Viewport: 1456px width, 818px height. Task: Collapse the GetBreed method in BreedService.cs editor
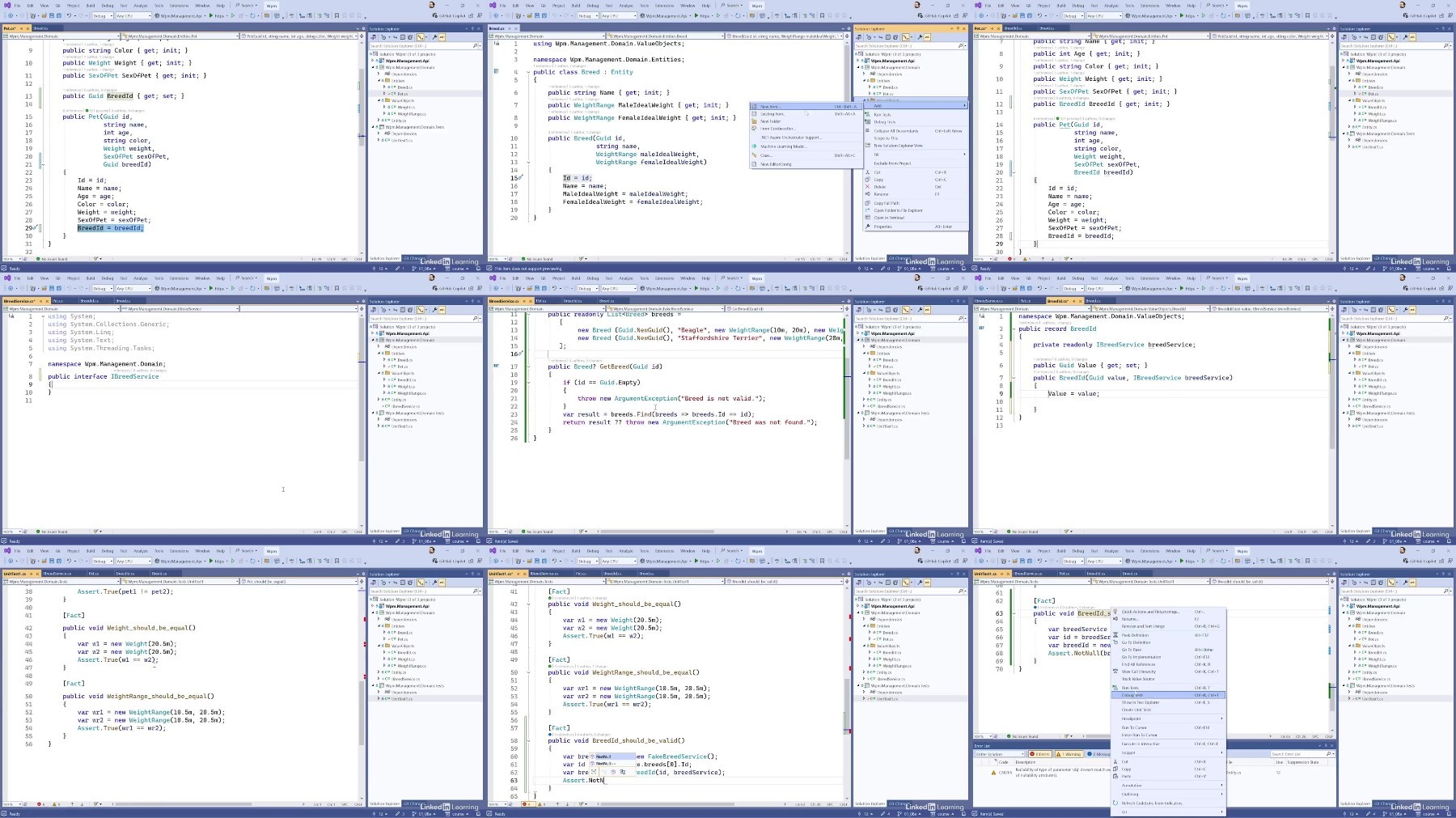528,367
